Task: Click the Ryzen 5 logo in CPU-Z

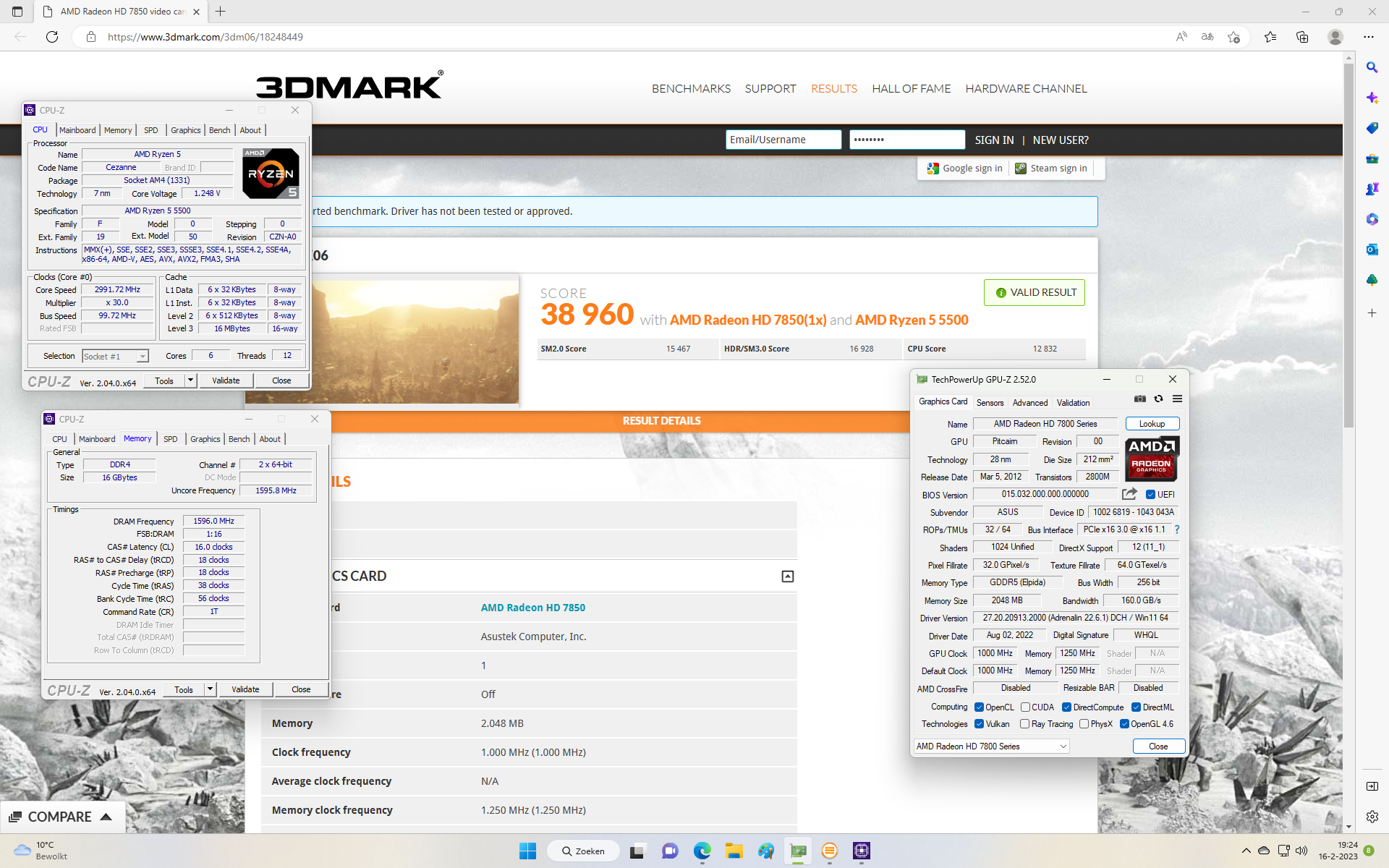Action: pyautogui.click(x=271, y=174)
